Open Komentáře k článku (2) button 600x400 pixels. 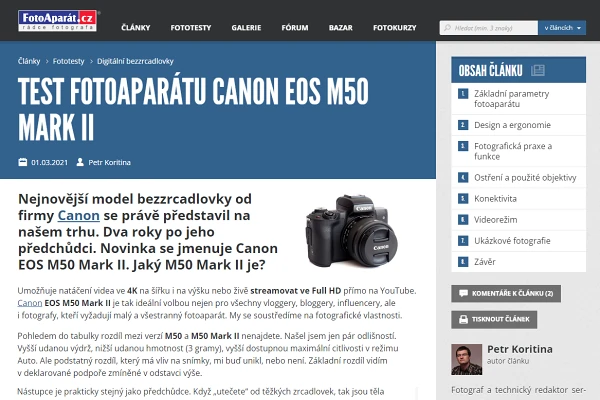[x=506, y=294]
